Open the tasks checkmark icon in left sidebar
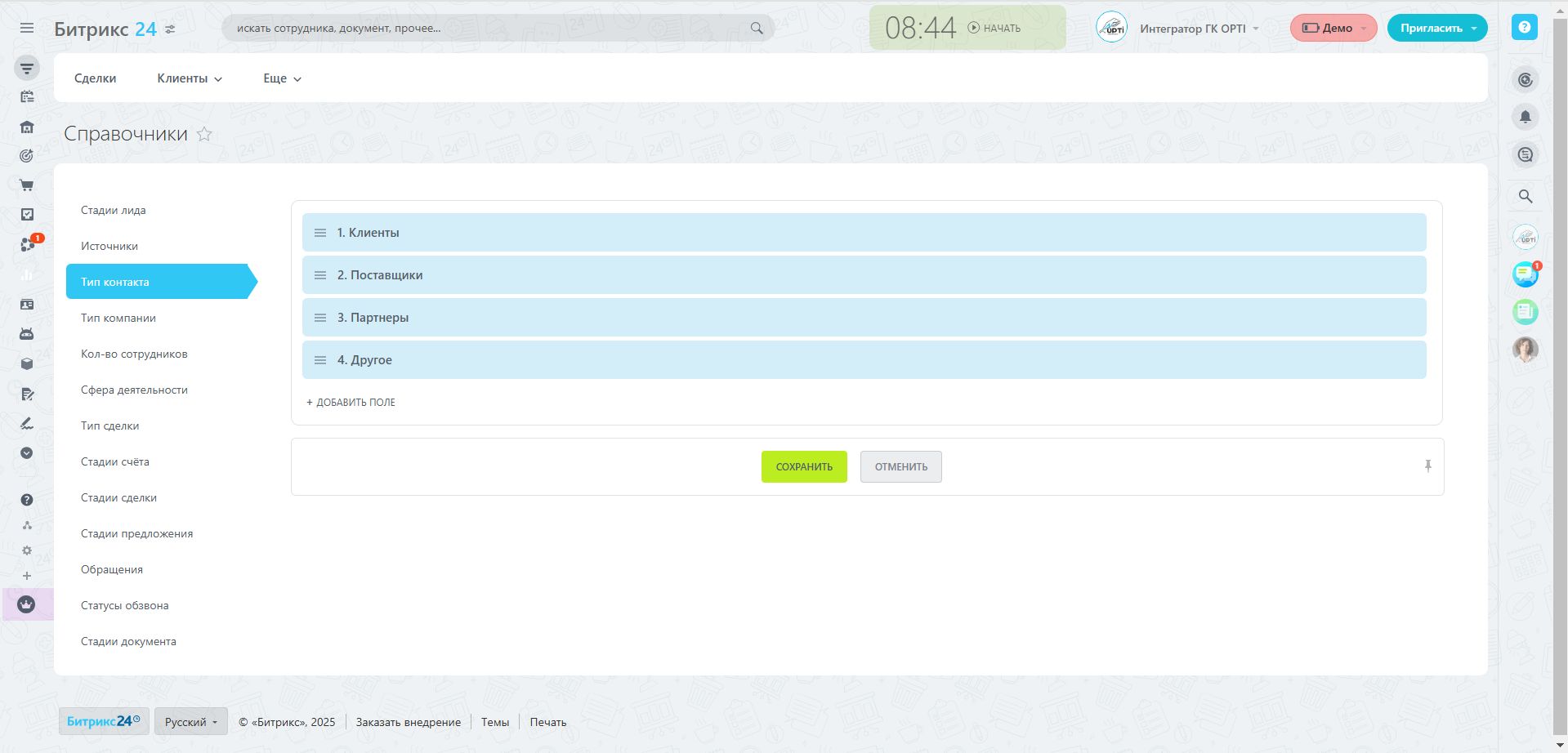Image resolution: width=1568 pixels, height=753 pixels. [x=27, y=214]
